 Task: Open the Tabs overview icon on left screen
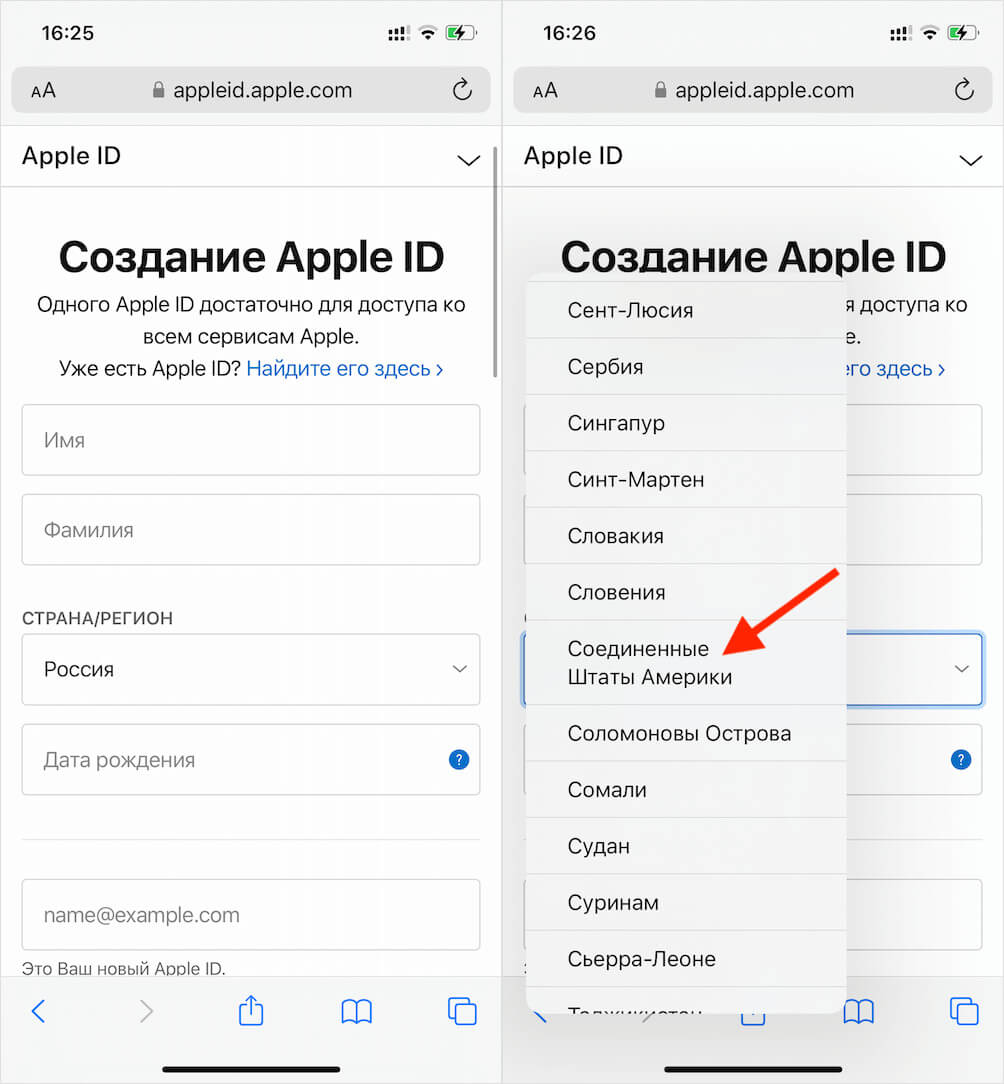point(462,1011)
